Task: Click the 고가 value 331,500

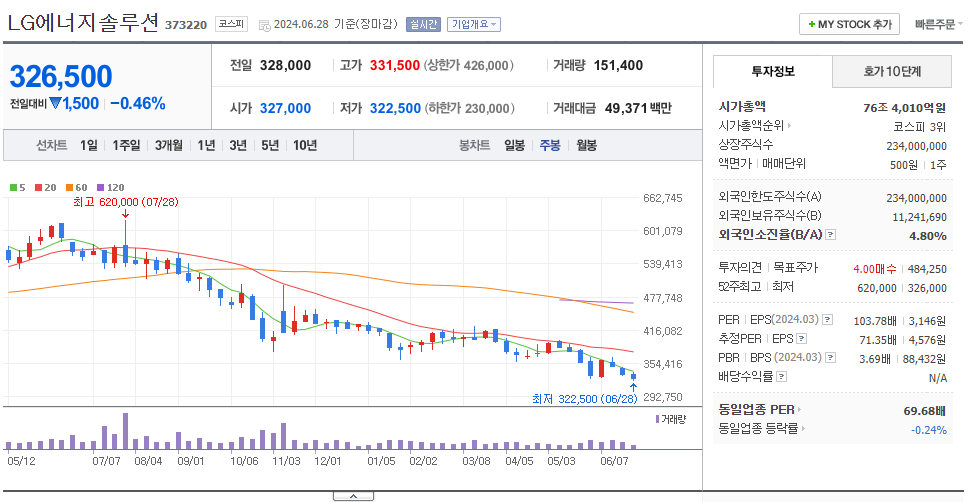Action: pos(394,65)
